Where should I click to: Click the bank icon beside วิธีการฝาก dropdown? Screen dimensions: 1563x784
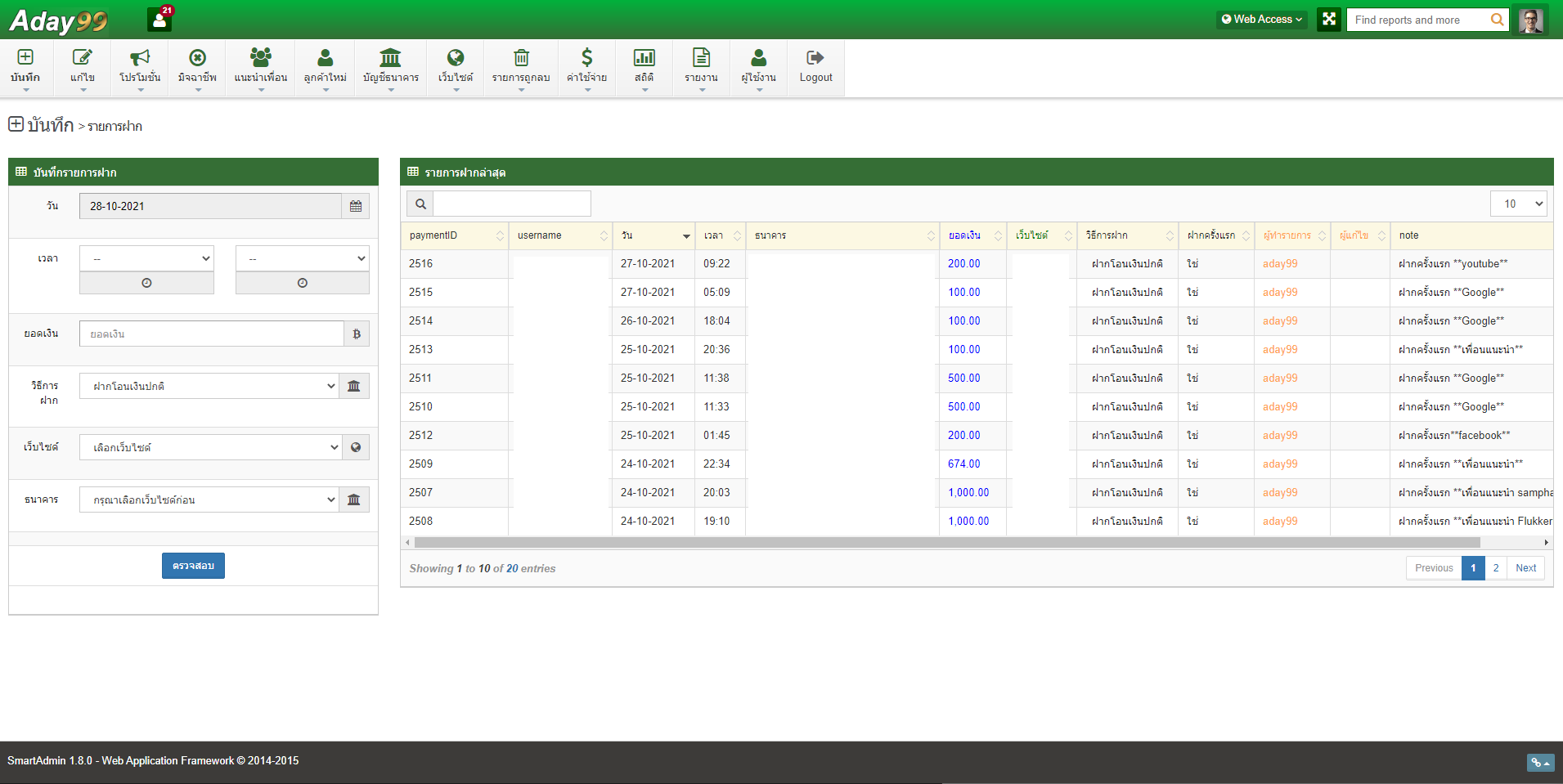point(354,386)
